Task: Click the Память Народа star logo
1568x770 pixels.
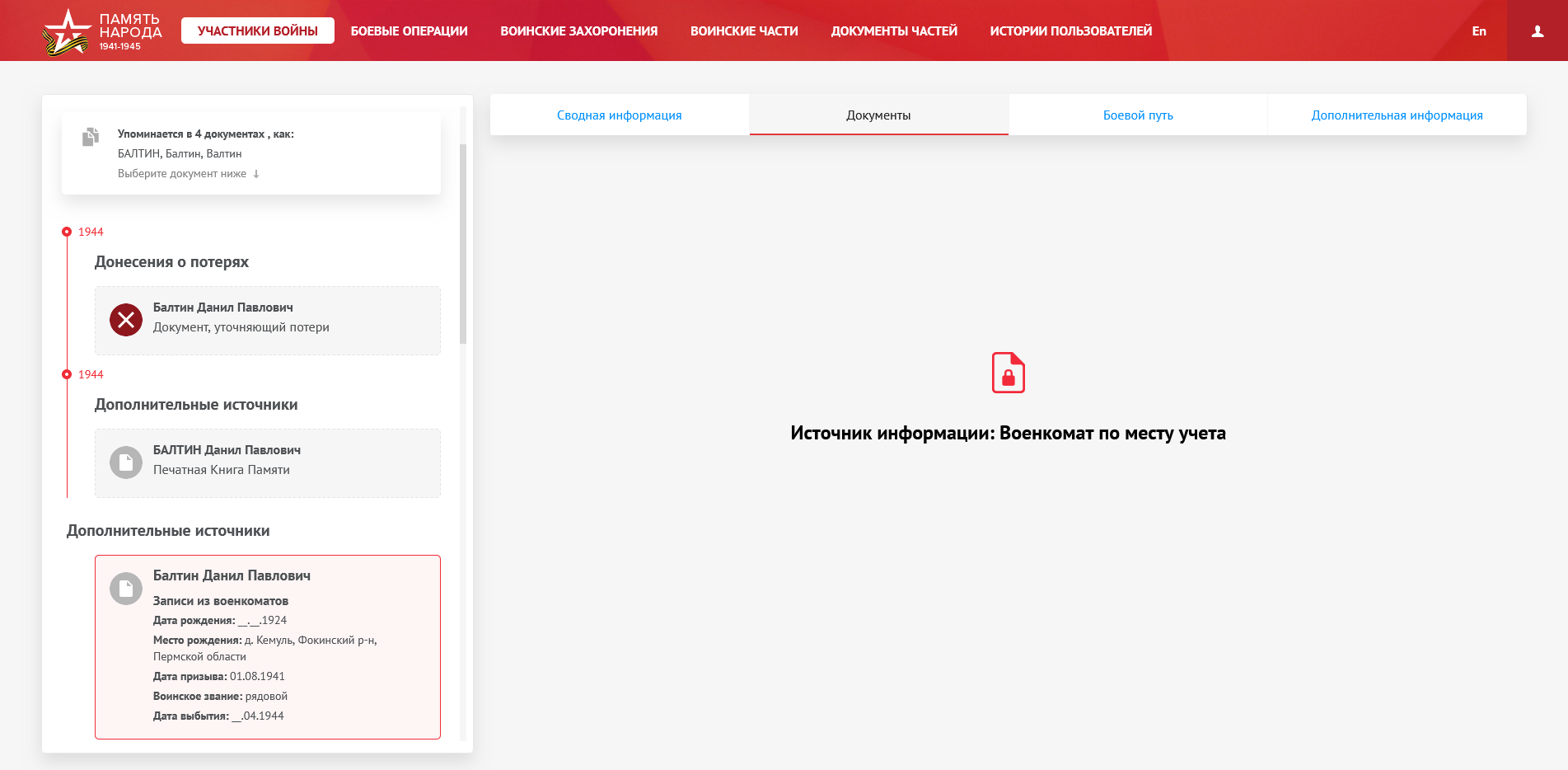Action: click(x=67, y=32)
